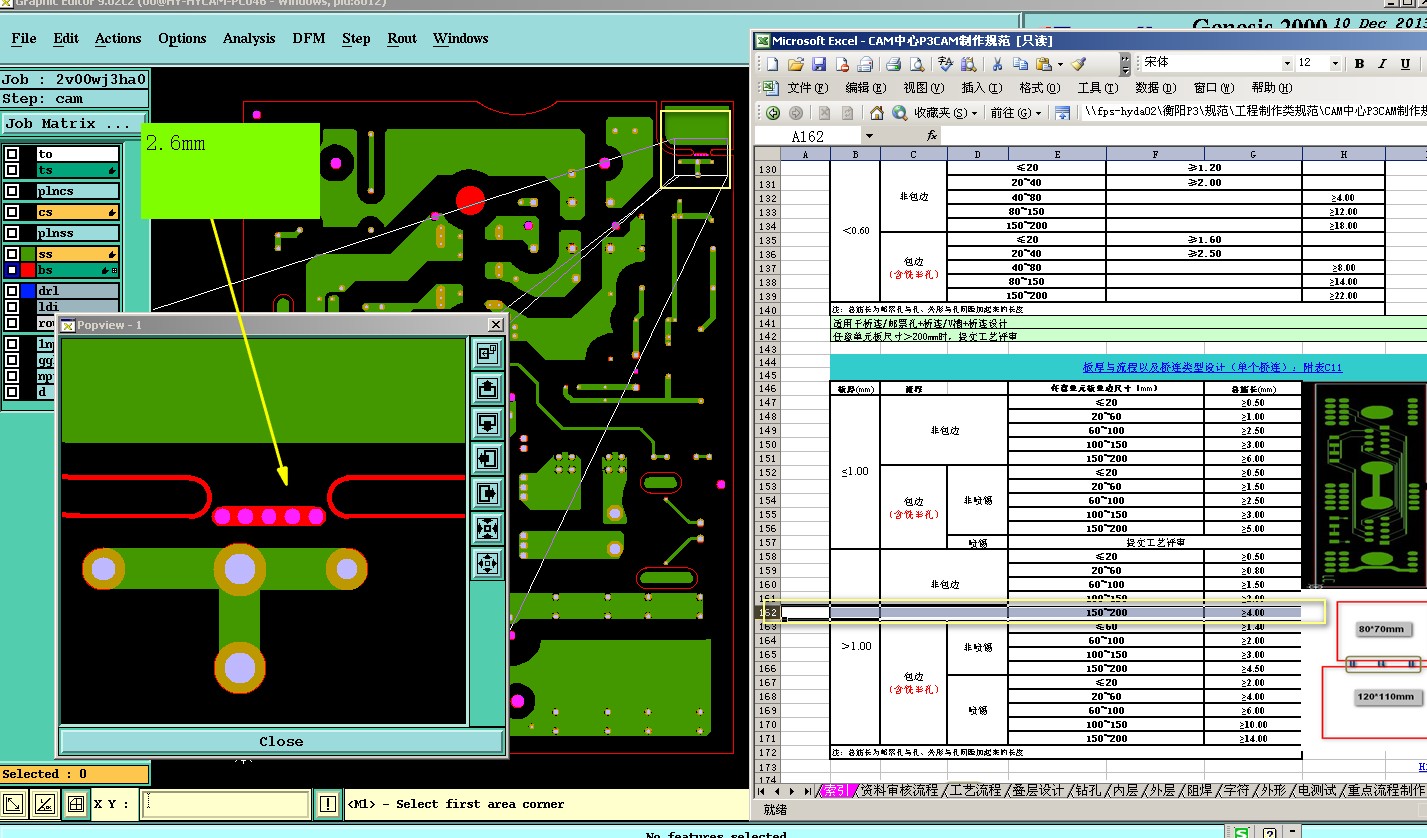Click Excel web toolbar Back arrow

[x=773, y=113]
